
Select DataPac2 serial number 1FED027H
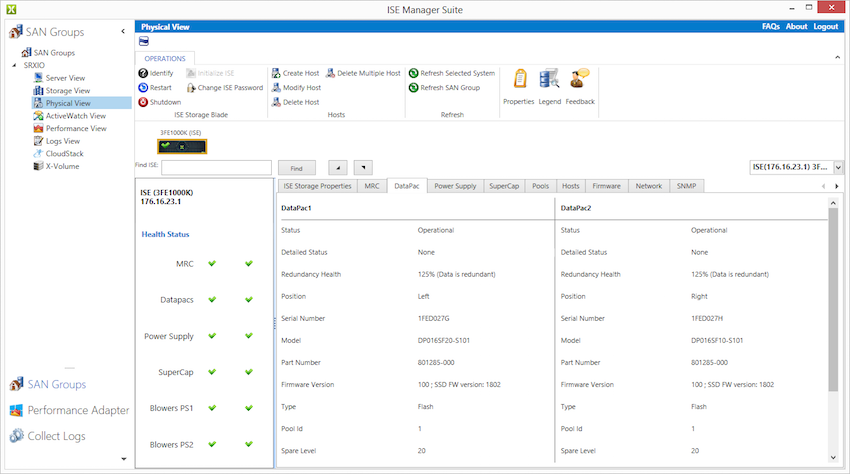(x=707, y=318)
